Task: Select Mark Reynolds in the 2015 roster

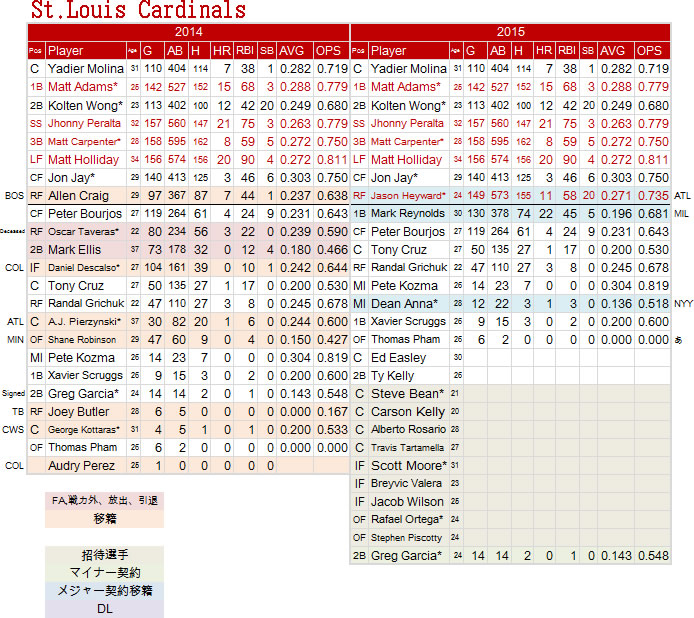Action: pyautogui.click(x=408, y=213)
